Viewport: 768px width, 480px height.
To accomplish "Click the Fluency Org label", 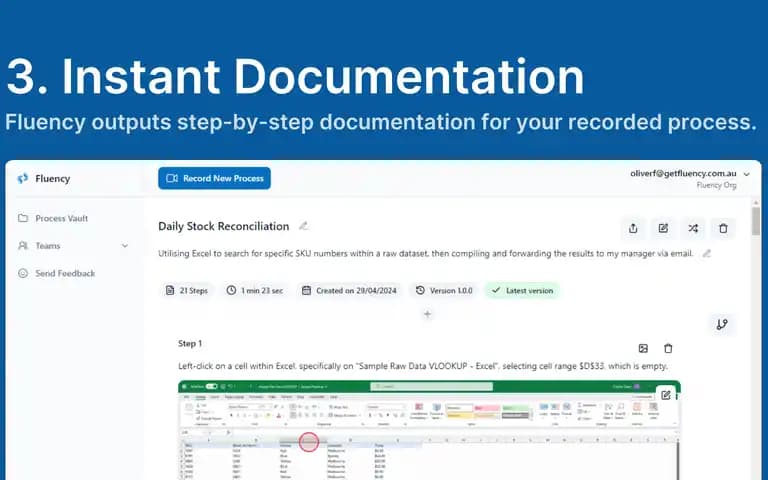I will click(716, 185).
